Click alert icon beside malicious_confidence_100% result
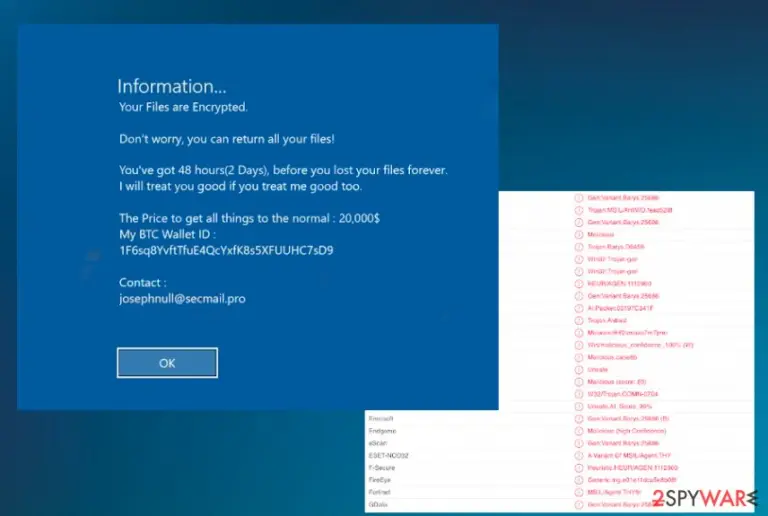This screenshot has height=516, width=768. (578, 345)
